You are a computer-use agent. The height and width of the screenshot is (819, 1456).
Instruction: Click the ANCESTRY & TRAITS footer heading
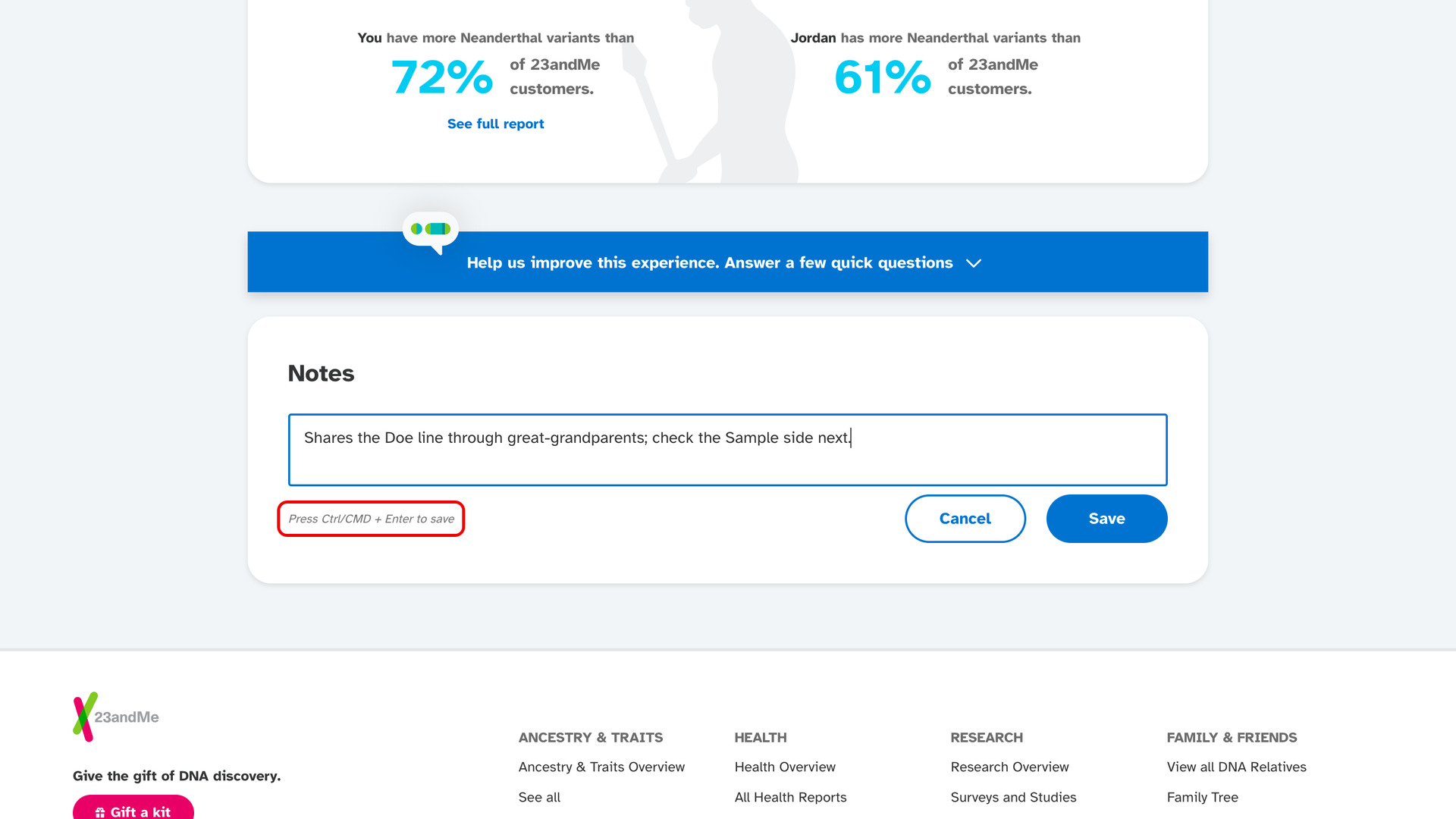(591, 737)
